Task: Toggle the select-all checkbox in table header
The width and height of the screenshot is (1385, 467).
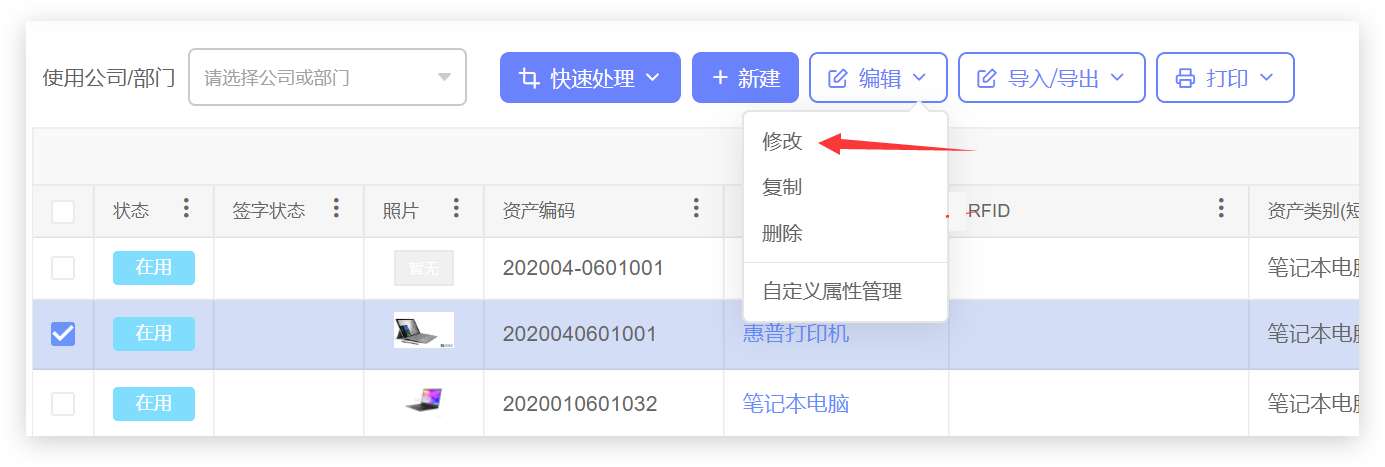Action: (x=63, y=211)
